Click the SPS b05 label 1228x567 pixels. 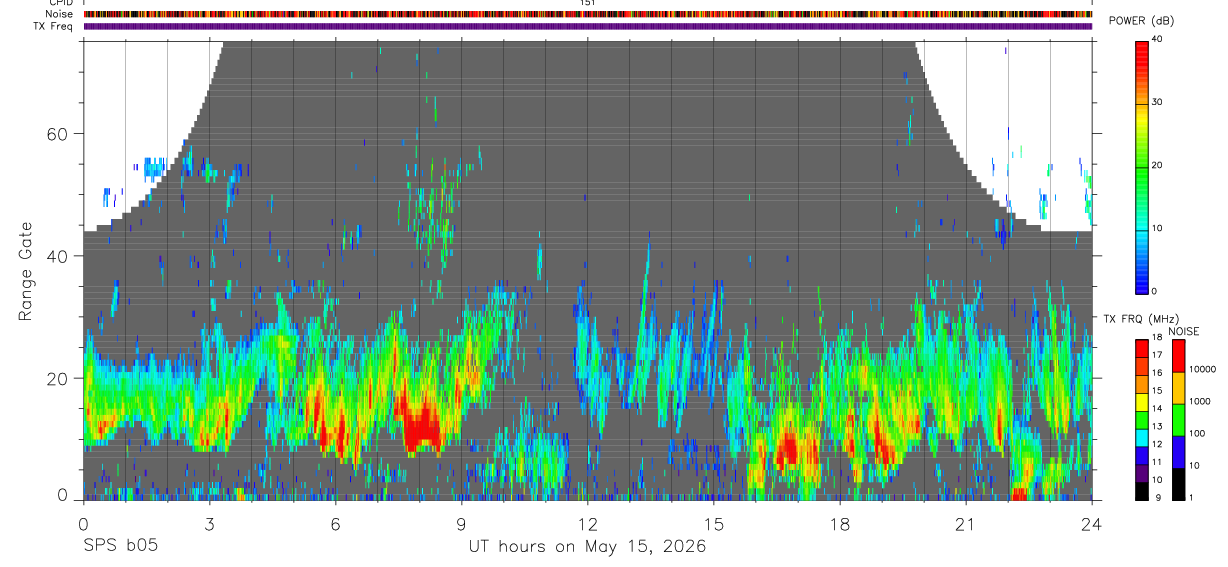point(119,546)
